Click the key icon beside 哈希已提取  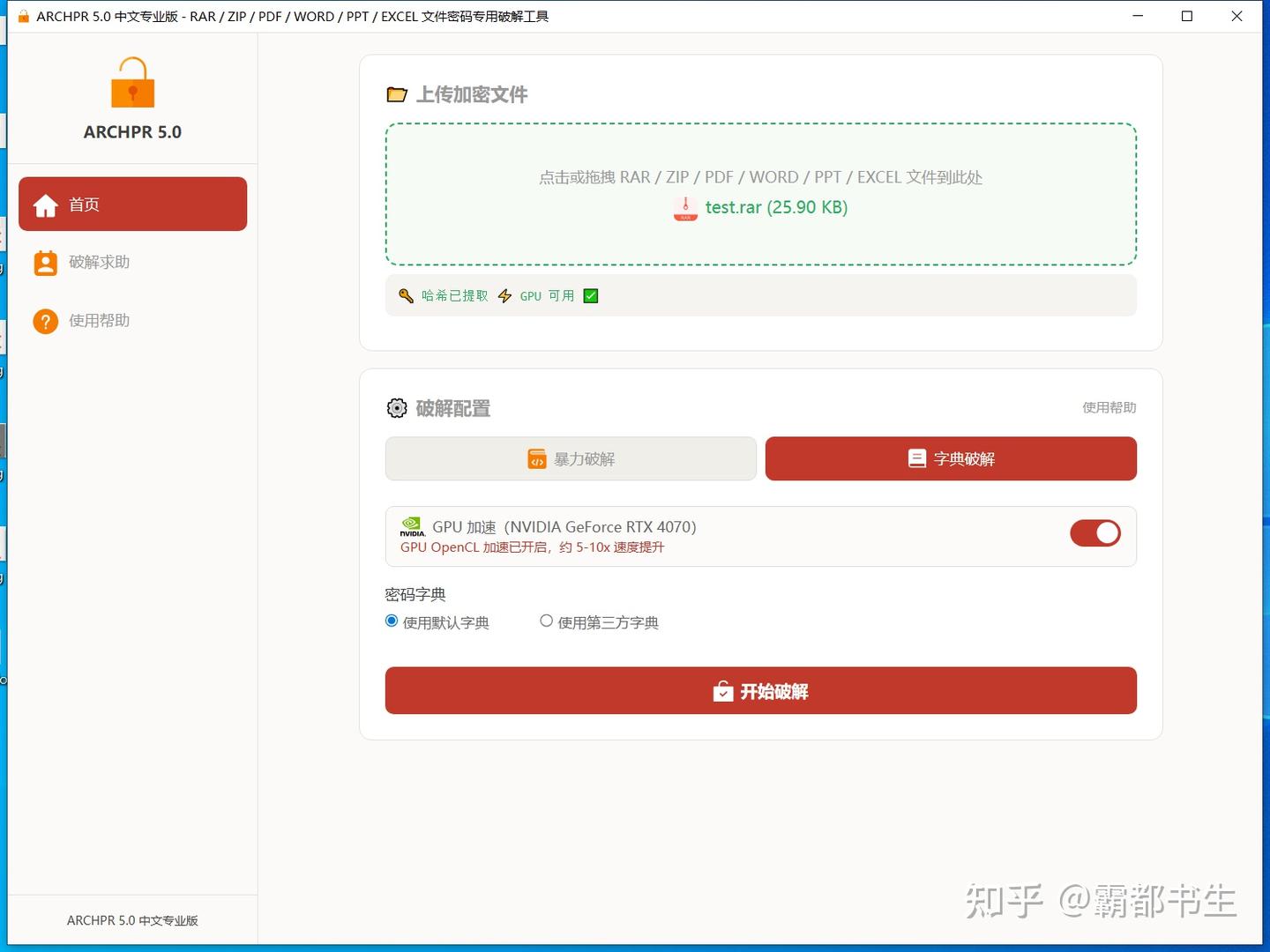(x=406, y=296)
